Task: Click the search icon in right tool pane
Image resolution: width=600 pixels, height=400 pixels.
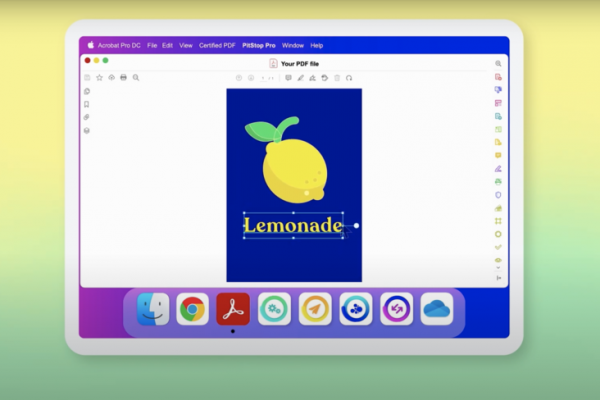Action: (498, 63)
